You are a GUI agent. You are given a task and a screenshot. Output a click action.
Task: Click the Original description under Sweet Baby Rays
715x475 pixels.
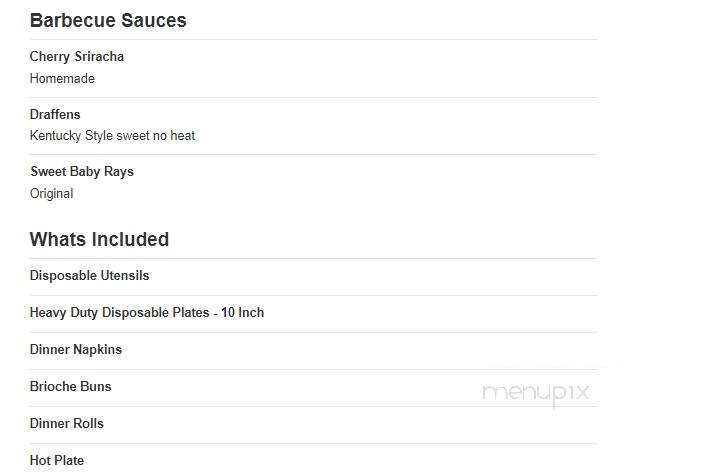point(52,194)
